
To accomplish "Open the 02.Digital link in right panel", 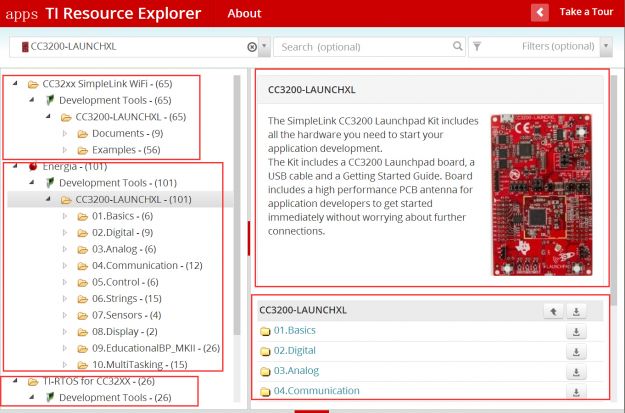I will tap(295, 350).
